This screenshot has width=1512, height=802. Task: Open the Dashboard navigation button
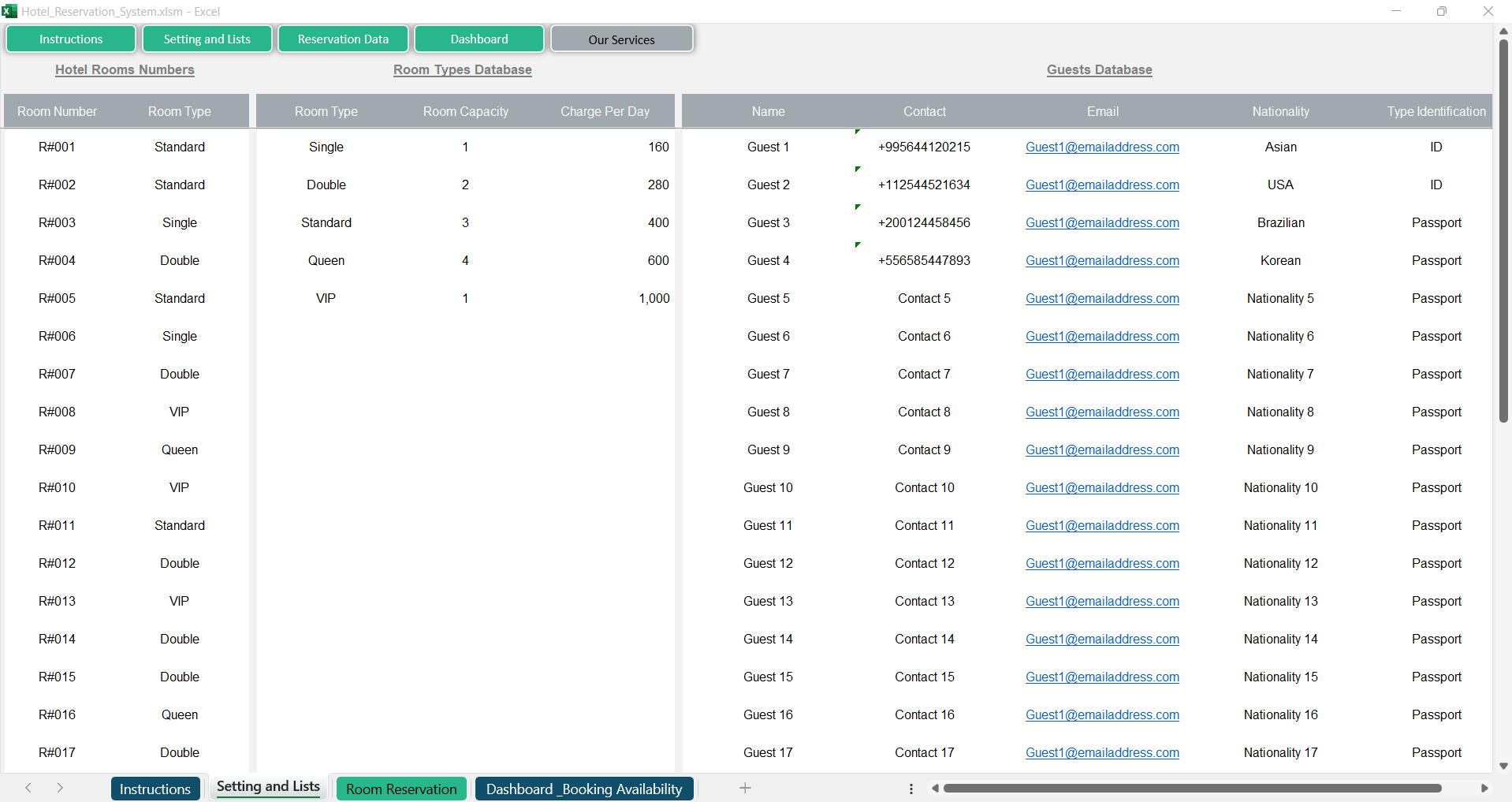click(479, 39)
